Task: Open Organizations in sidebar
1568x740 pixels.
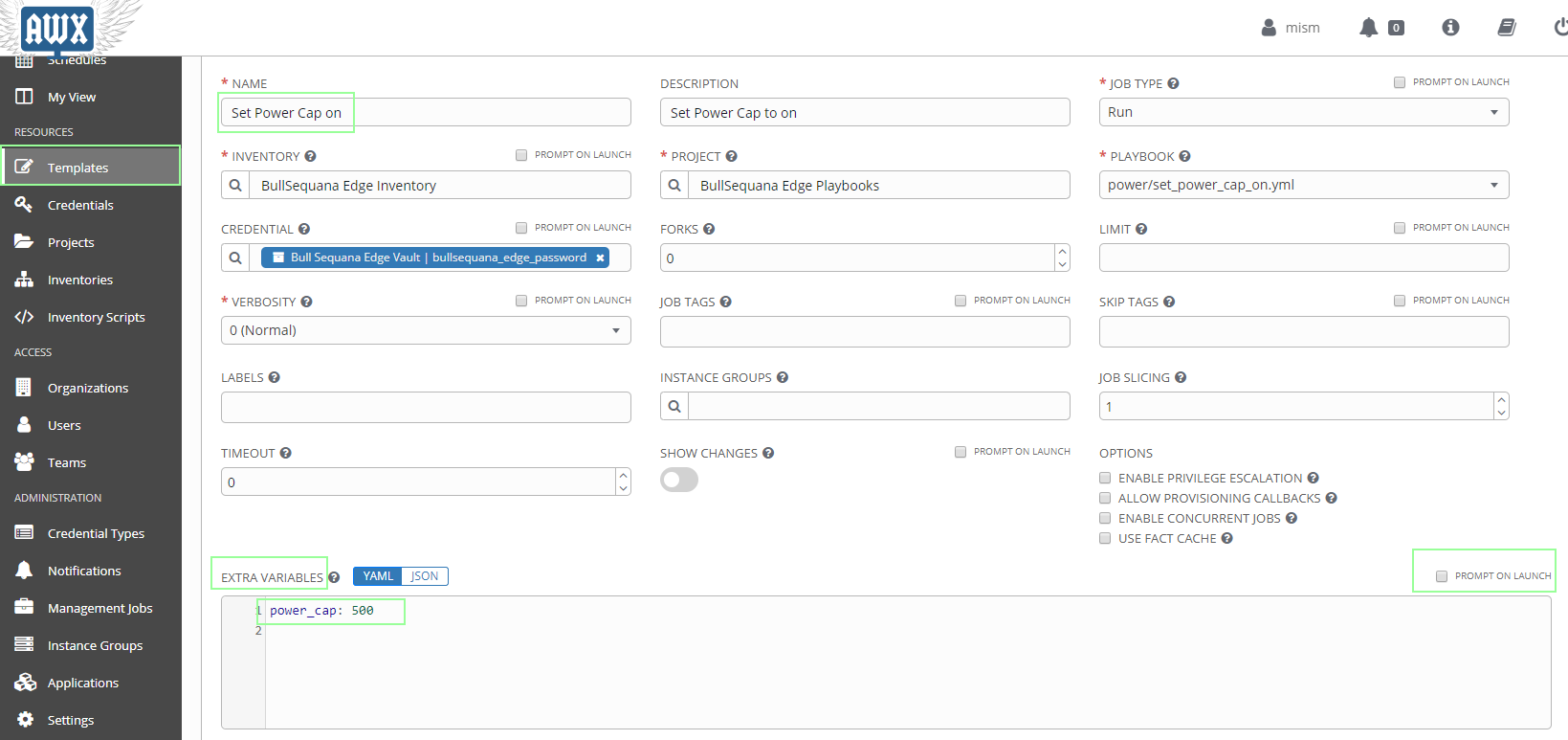Action: click(x=91, y=388)
